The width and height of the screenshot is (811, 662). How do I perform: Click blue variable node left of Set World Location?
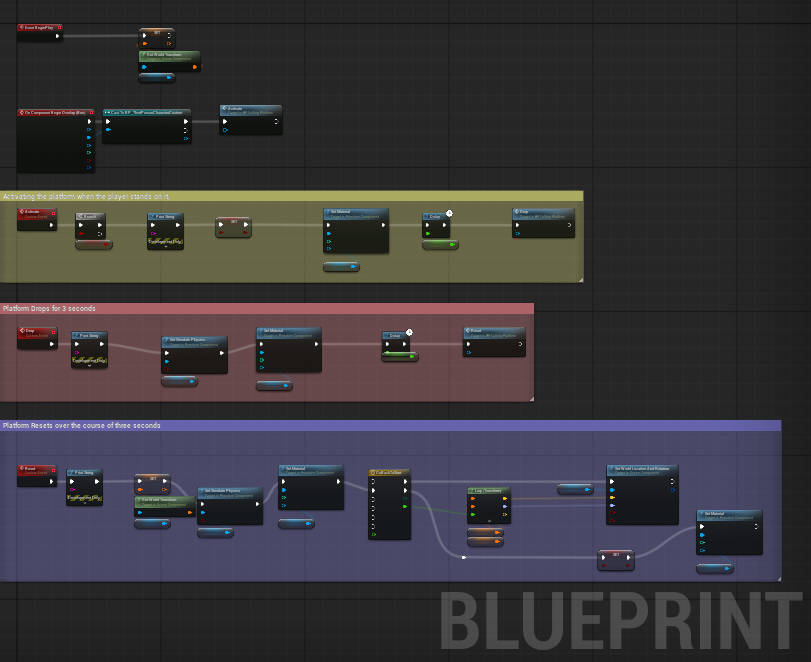tap(575, 489)
